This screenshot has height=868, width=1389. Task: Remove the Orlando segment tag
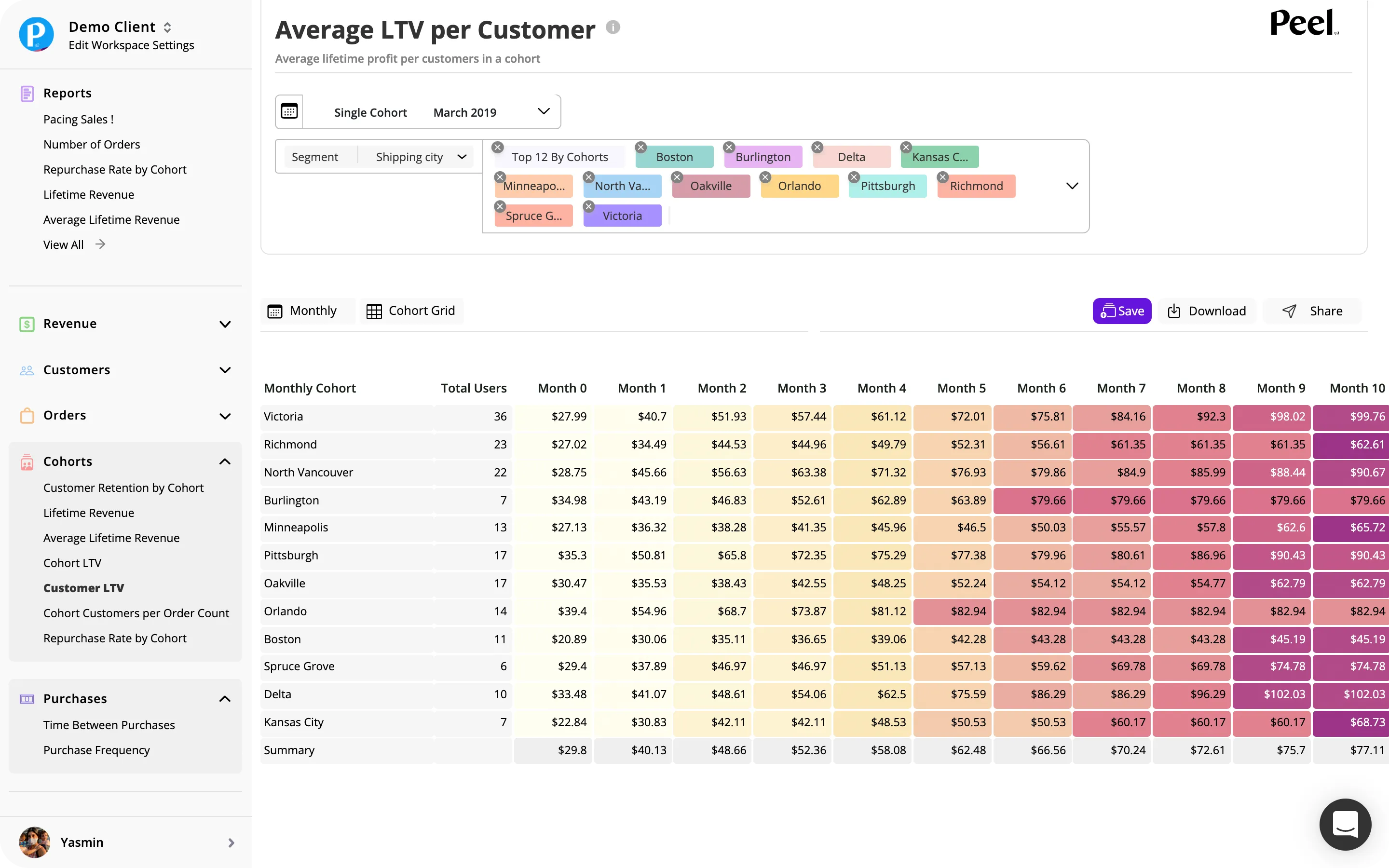765,177
